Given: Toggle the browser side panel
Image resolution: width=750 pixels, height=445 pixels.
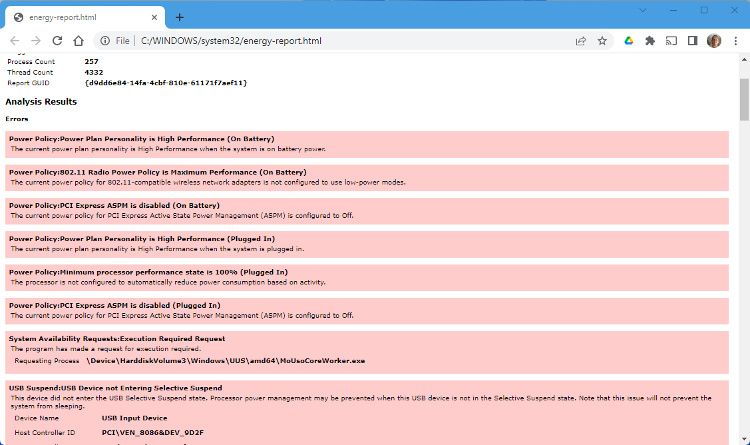Looking at the screenshot, I should click(692, 41).
